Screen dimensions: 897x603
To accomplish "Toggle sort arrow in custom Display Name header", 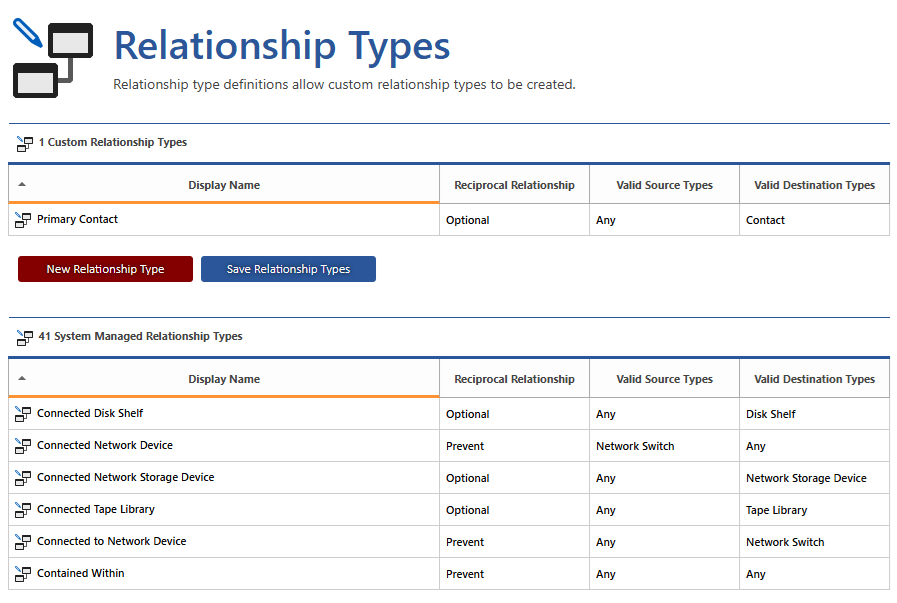I will coord(22,184).
